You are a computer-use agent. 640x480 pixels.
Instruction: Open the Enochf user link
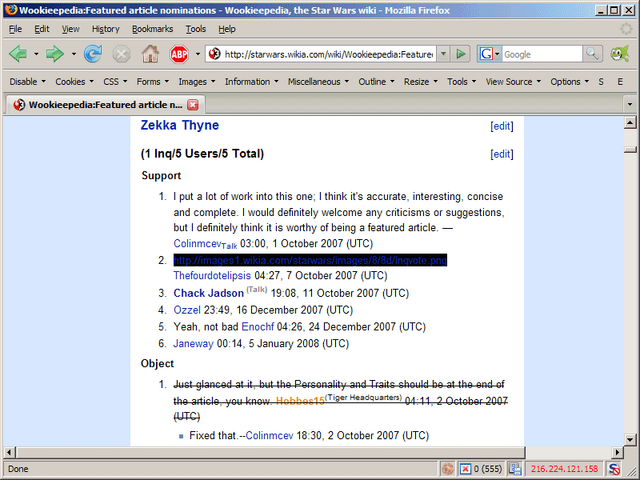[x=258, y=327]
